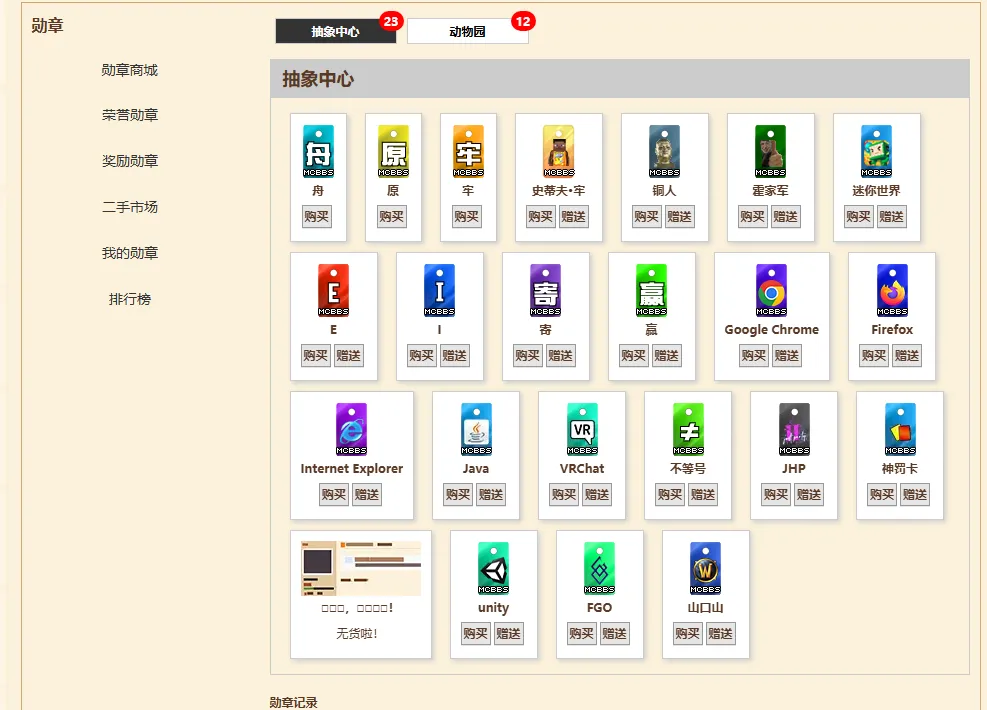Click 赠送 under 不等号

pyautogui.click(x=703, y=495)
